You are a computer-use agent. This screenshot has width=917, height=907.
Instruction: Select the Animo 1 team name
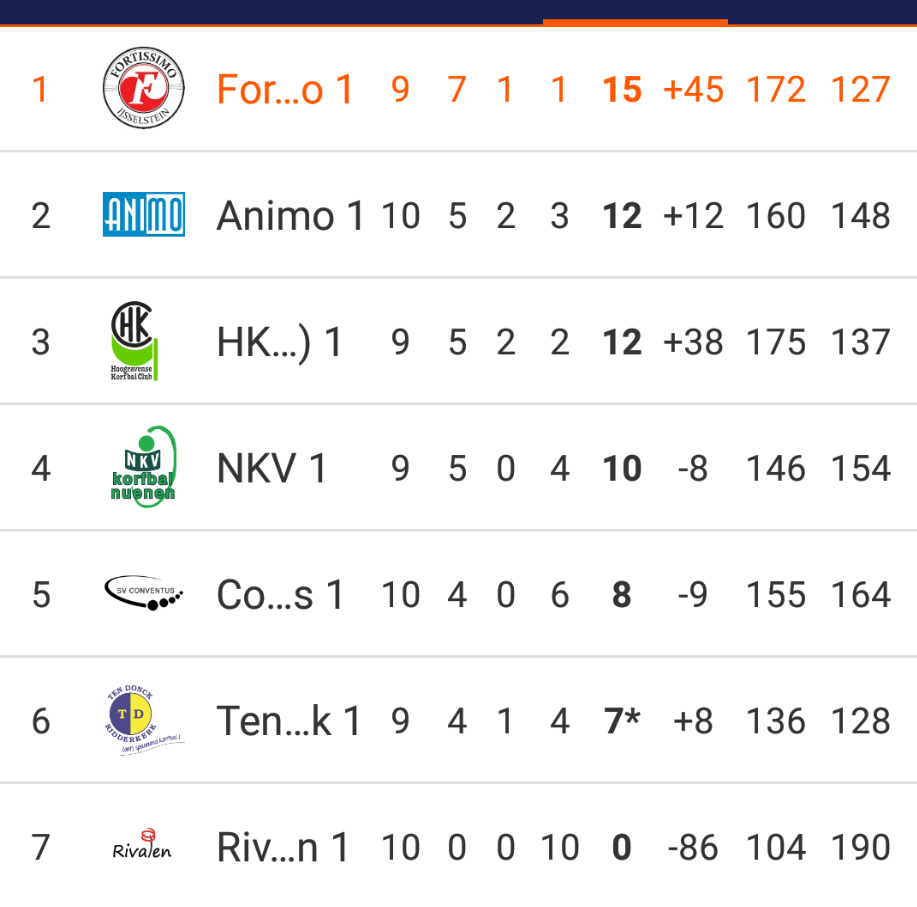pos(291,216)
